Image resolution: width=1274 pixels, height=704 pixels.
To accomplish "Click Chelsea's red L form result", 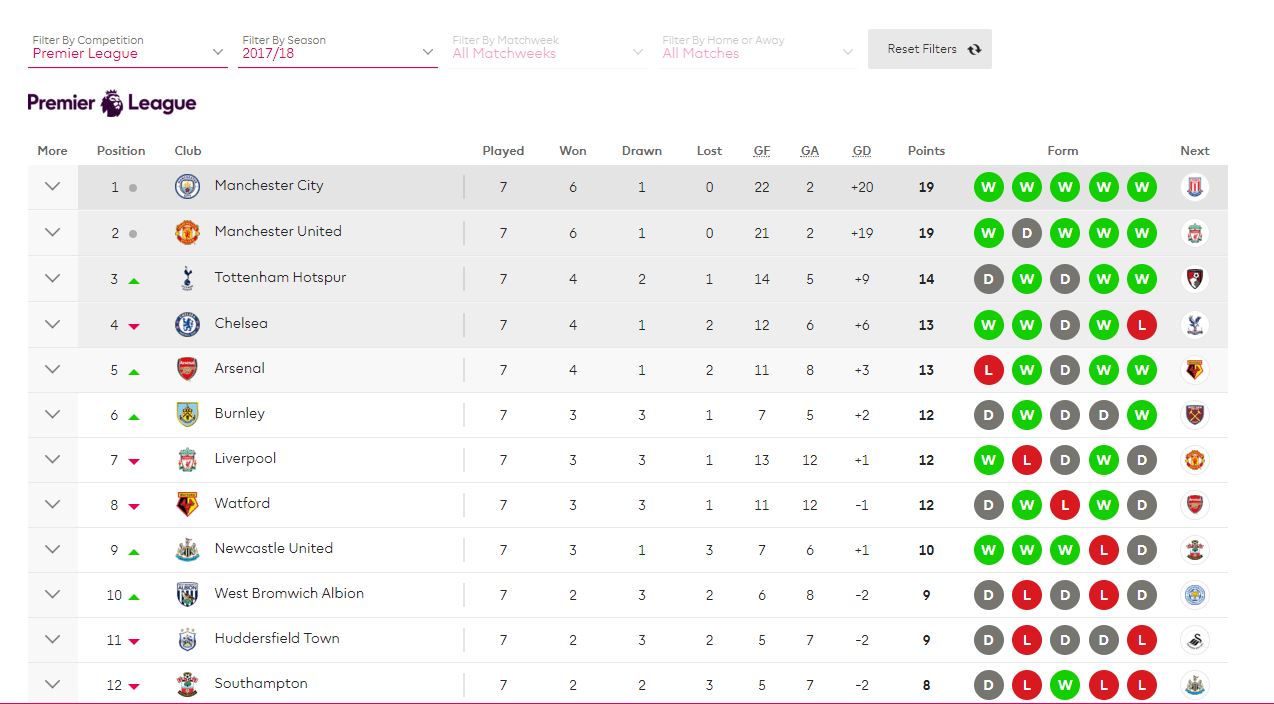I will click(x=1141, y=325).
